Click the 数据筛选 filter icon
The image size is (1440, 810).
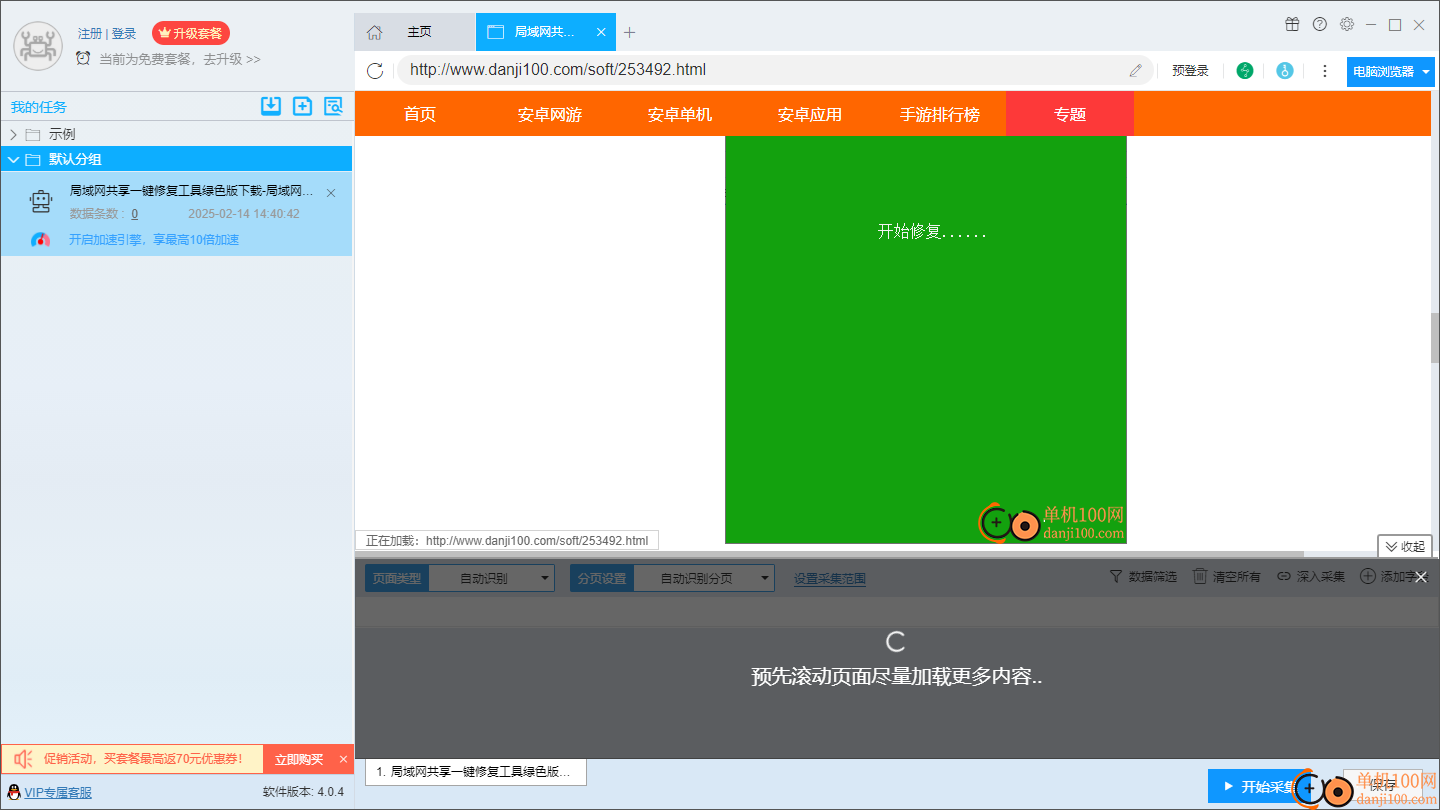pos(1116,577)
